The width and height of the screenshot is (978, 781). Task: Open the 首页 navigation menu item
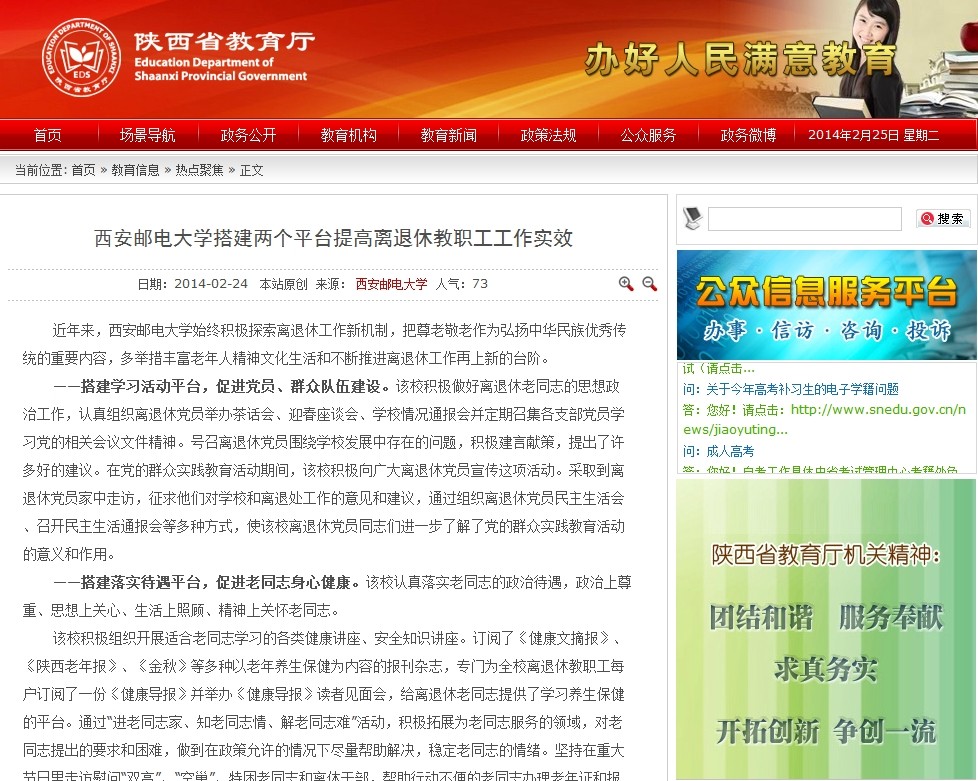(x=47, y=135)
